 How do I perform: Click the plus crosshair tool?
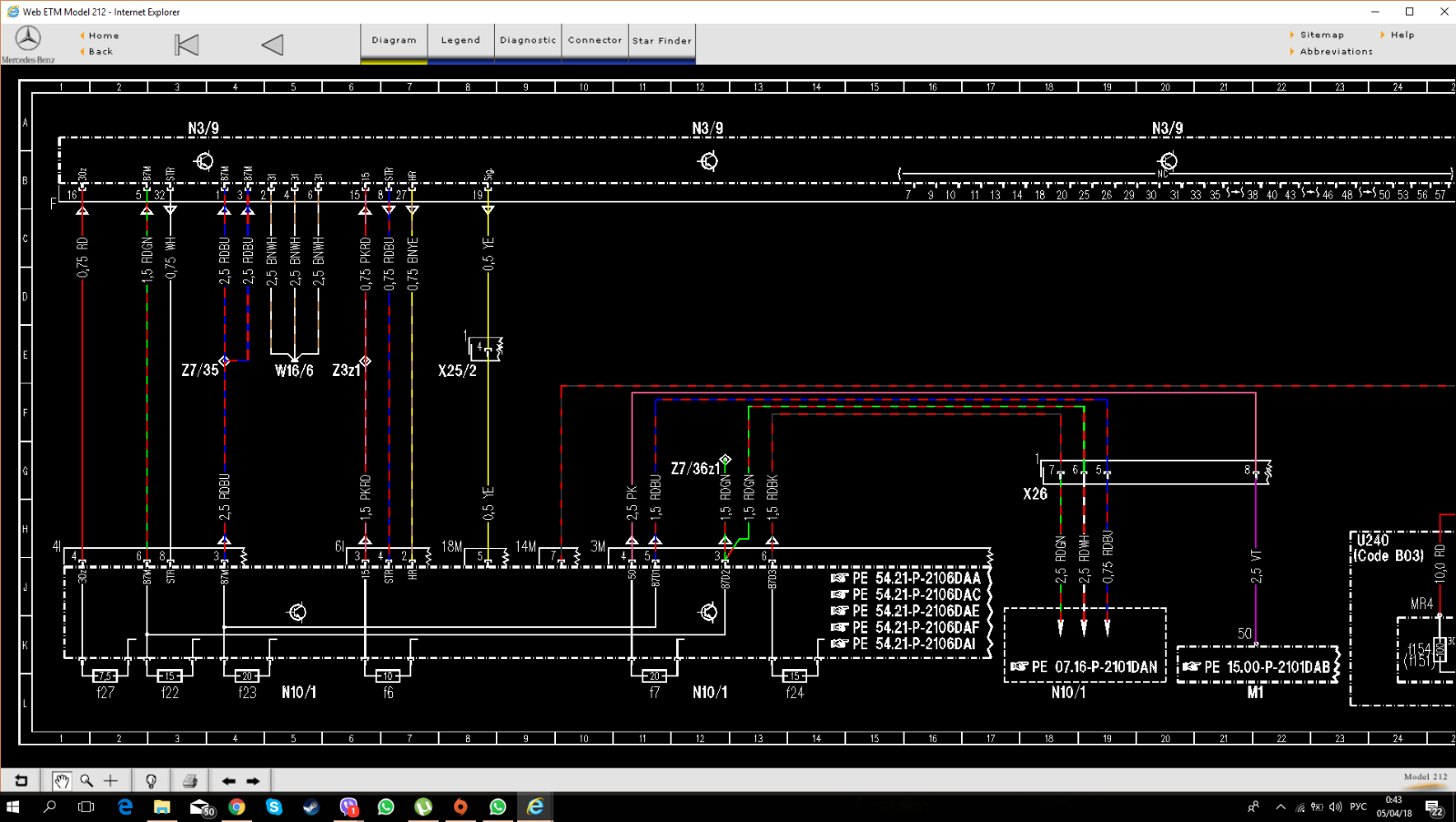tap(111, 780)
